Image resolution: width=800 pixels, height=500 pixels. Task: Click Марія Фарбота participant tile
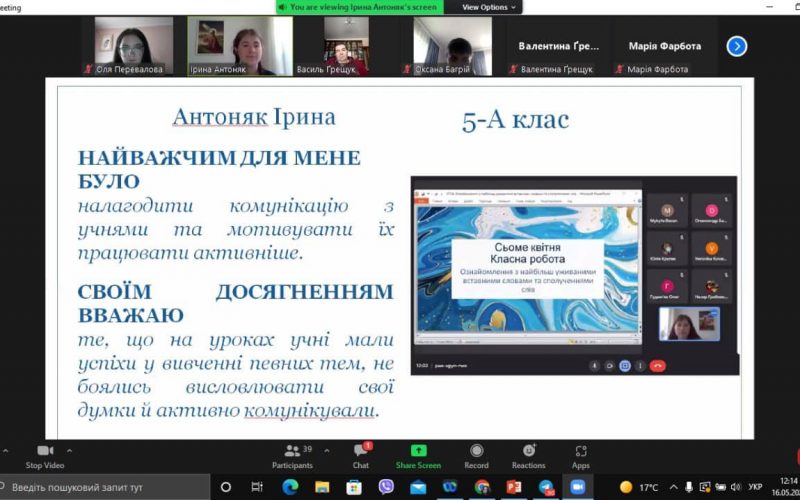664,46
